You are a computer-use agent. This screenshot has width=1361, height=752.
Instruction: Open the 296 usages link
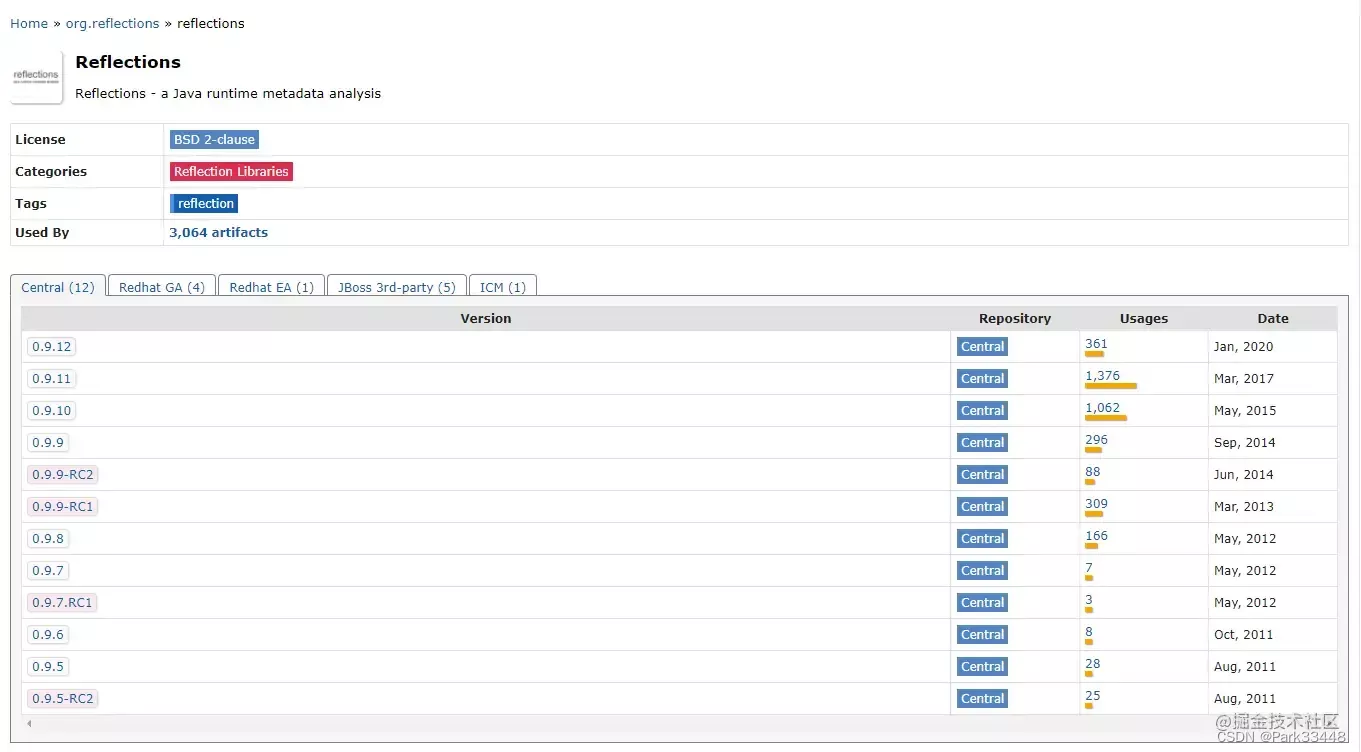pyautogui.click(x=1096, y=440)
